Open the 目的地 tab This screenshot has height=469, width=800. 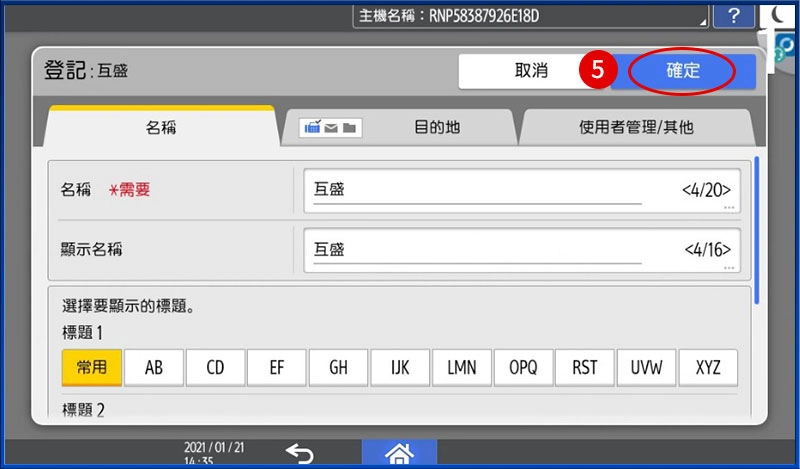pos(399,127)
